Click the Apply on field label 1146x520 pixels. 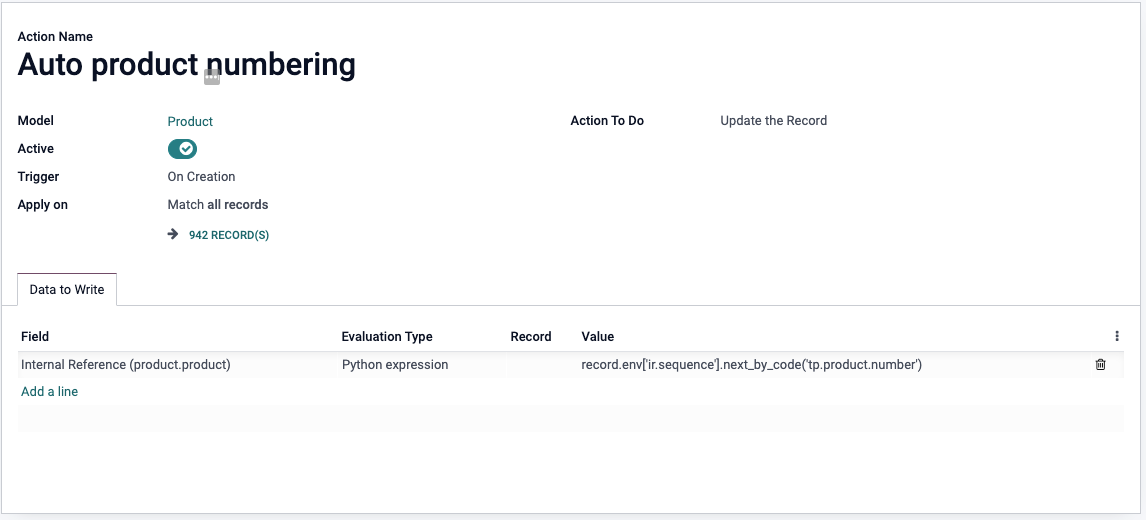[x=42, y=205]
